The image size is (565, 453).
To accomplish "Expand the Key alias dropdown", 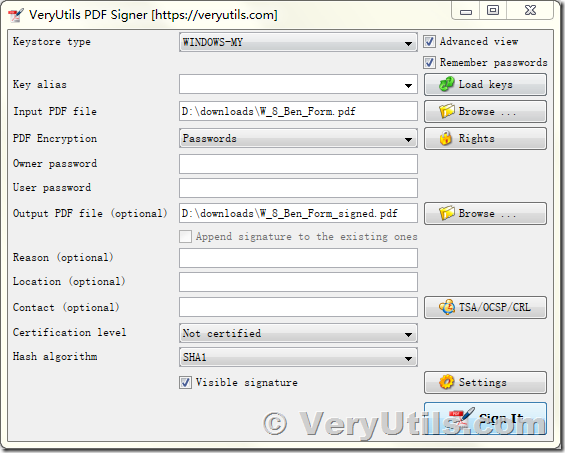I will [x=298, y=85].
